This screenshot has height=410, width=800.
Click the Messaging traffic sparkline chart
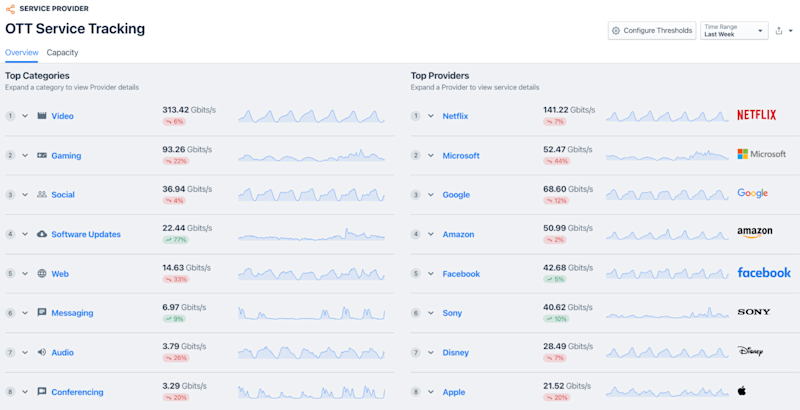click(x=311, y=313)
